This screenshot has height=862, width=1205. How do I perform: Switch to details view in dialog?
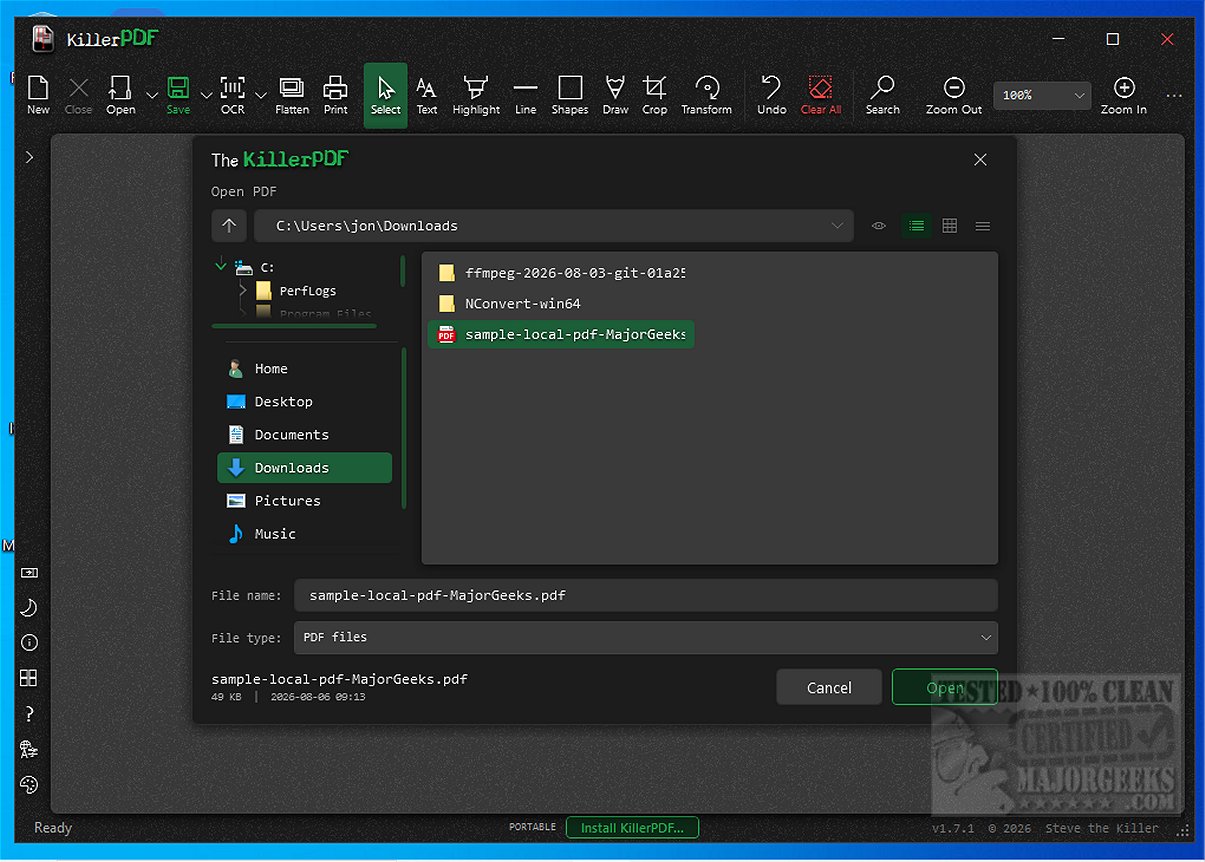[x=983, y=226]
